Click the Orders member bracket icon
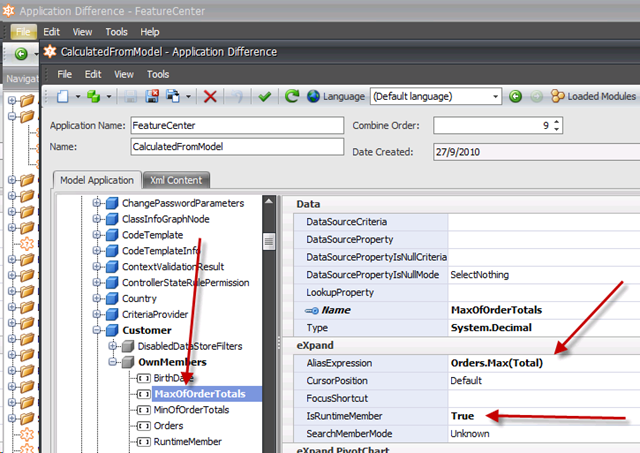 (143, 426)
